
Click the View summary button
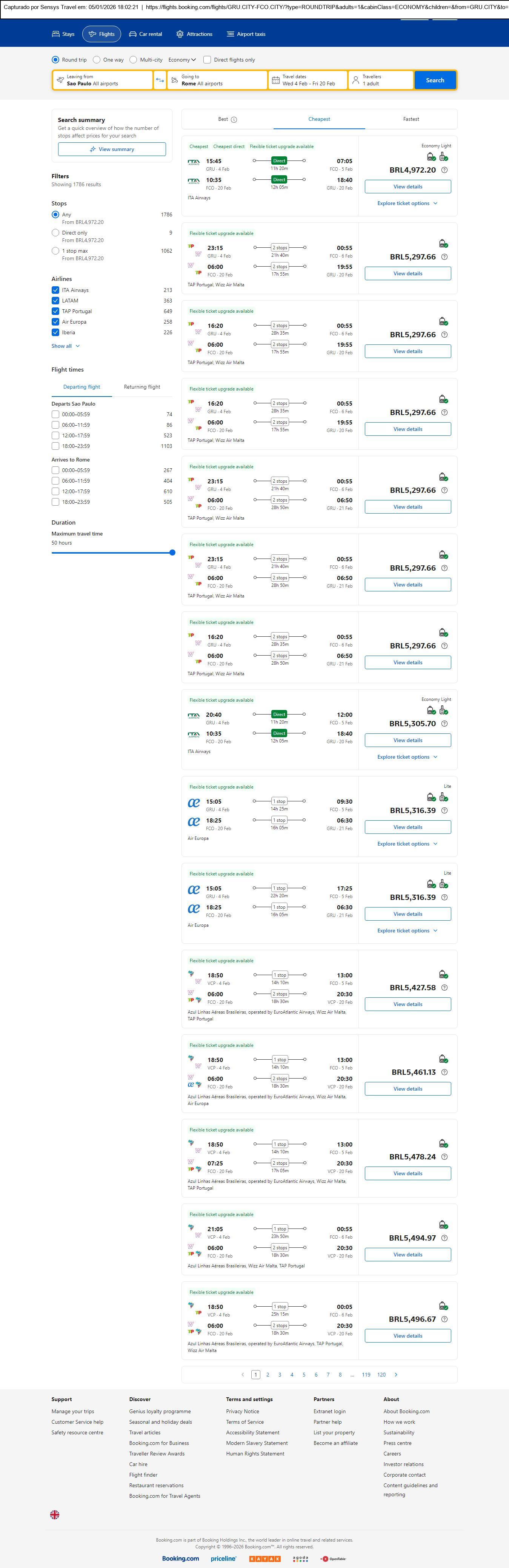point(112,149)
